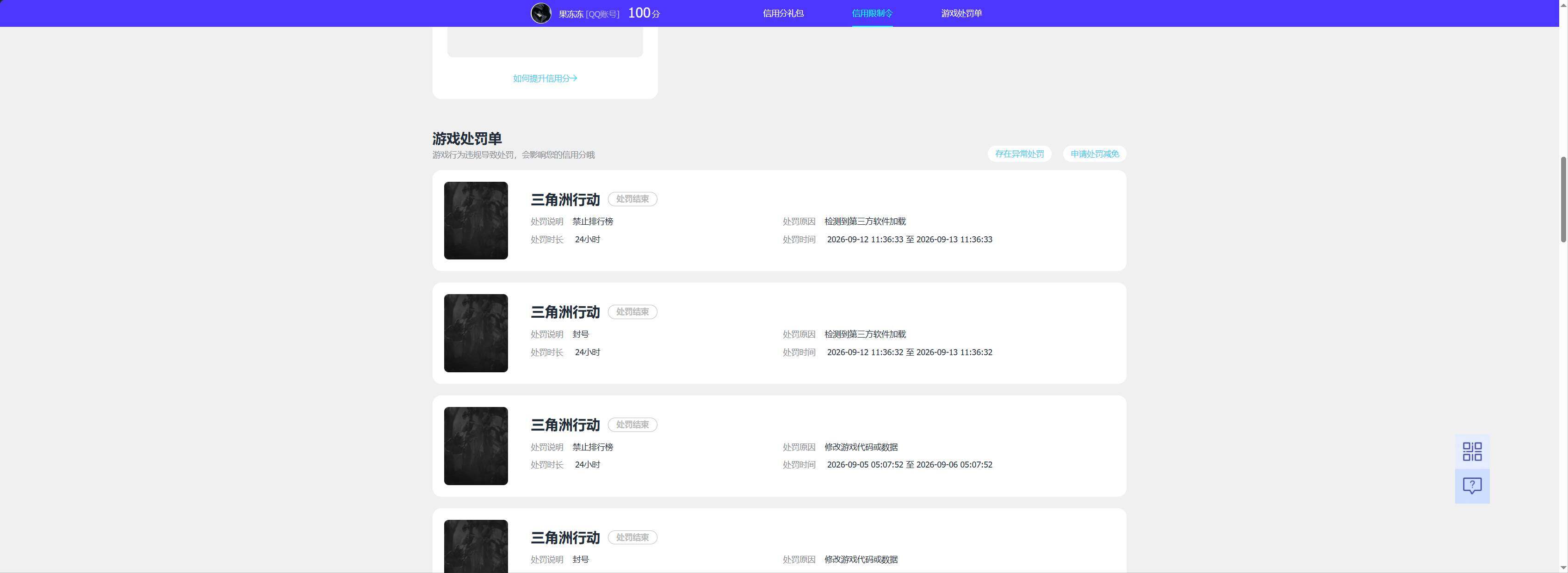Click the time range 2026-09-12 11:36:32 至 2026-09-13 11:36:32

click(910, 352)
